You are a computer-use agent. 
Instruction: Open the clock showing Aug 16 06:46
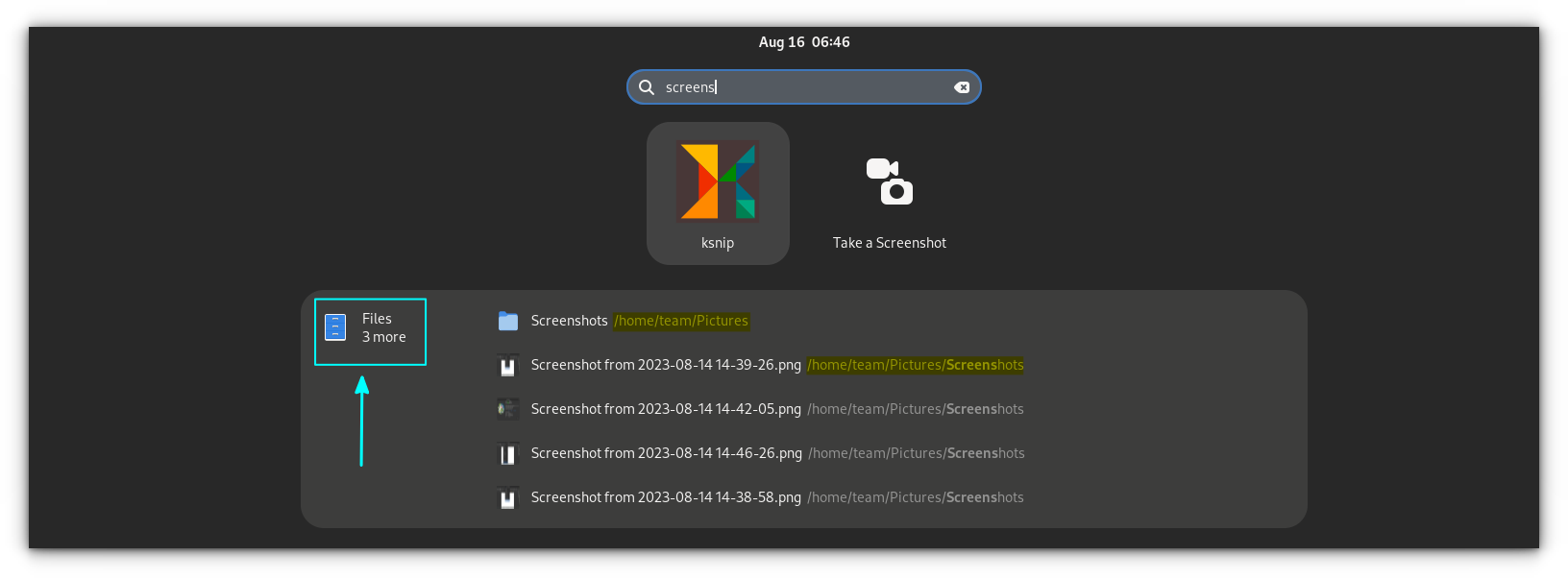click(804, 42)
